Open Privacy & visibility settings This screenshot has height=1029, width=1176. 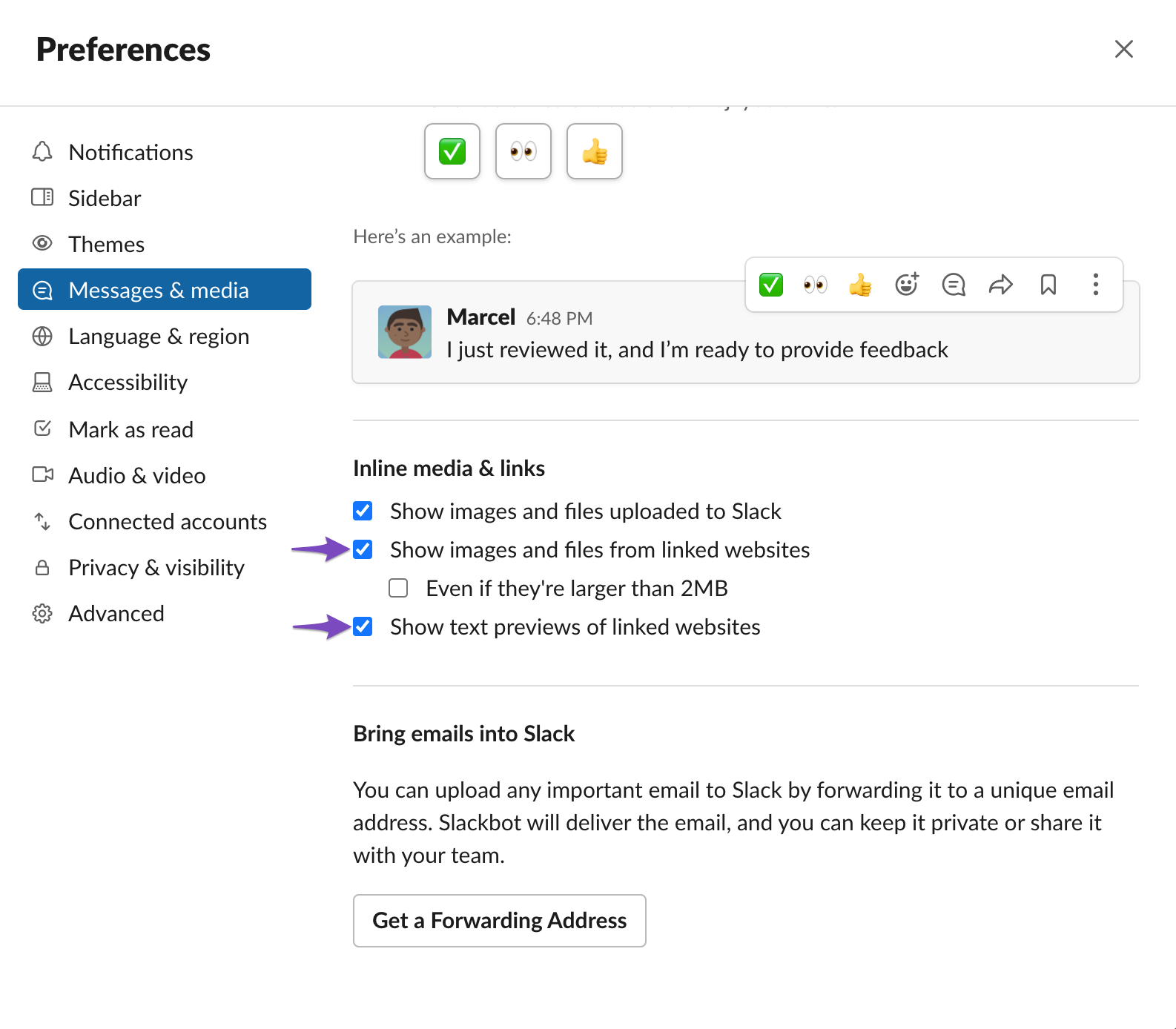point(165,567)
